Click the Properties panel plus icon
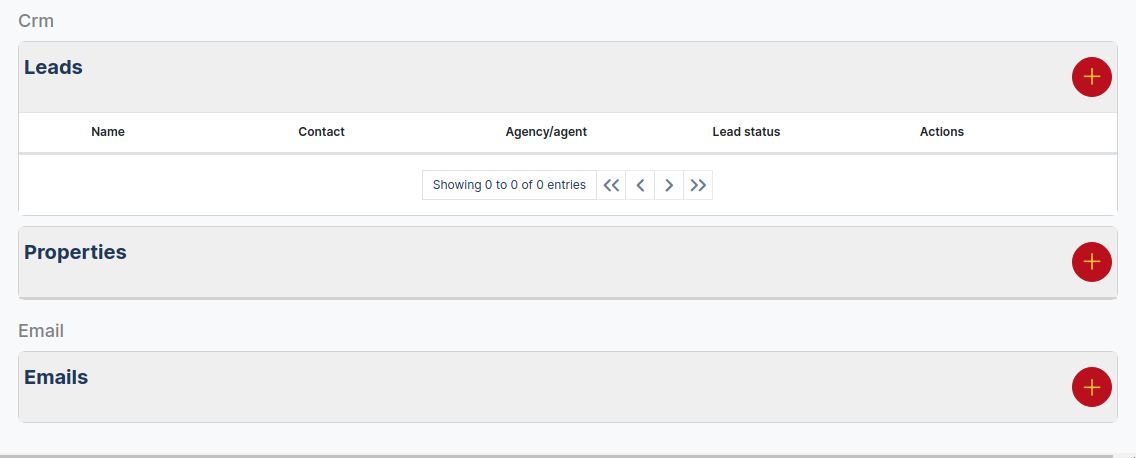The image size is (1136, 458). click(1091, 262)
